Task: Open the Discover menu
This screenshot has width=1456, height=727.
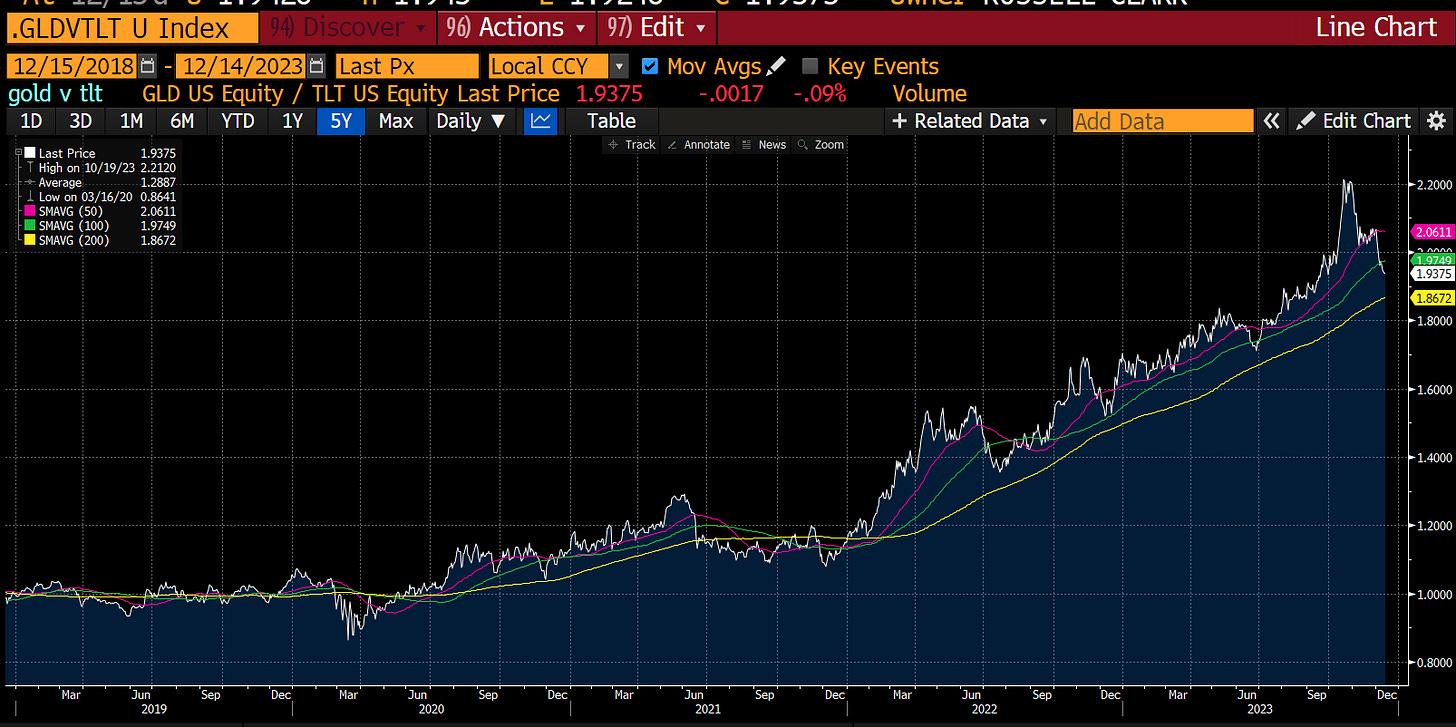Action: 347,27
